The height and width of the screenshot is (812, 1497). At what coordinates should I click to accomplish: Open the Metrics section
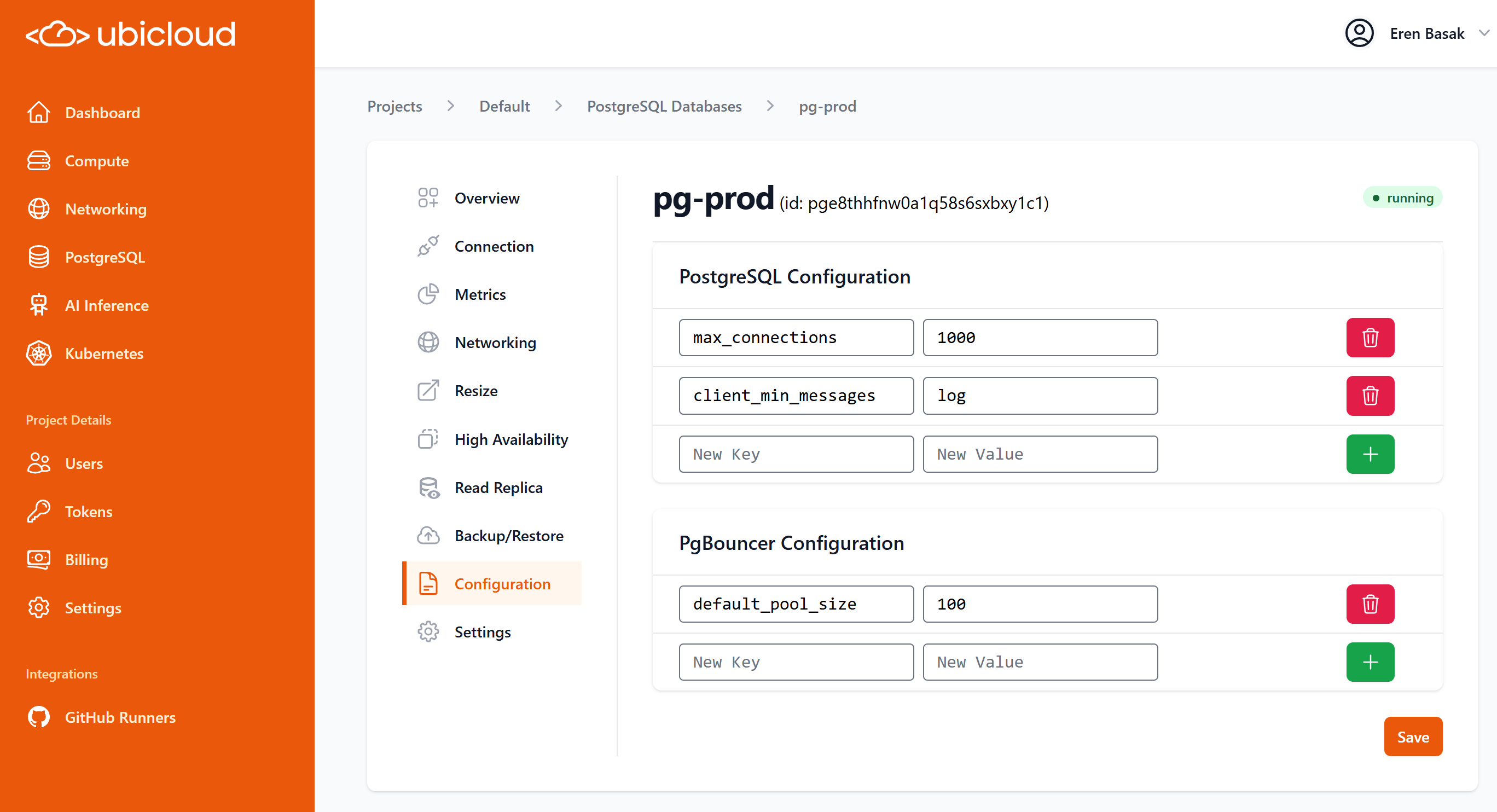pos(480,295)
